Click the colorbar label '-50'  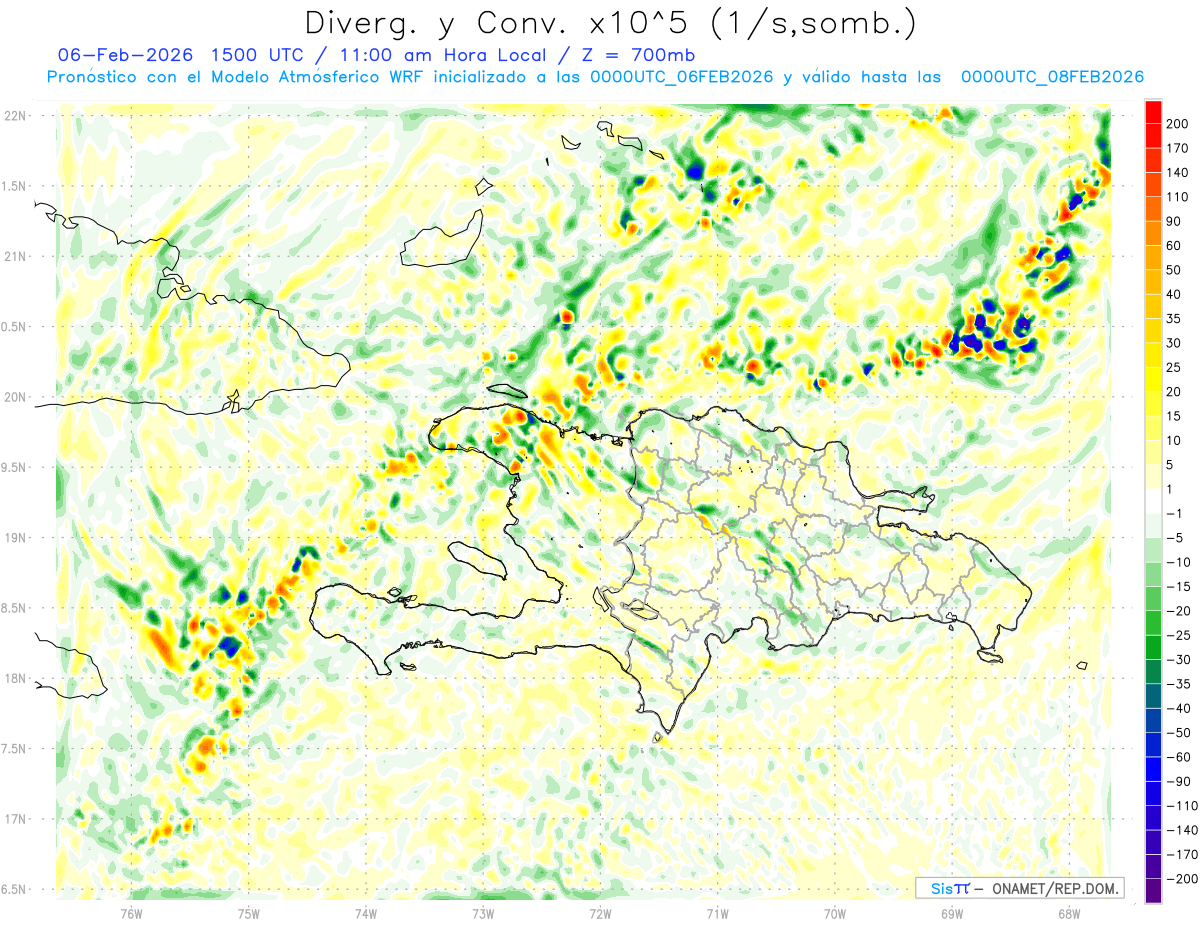point(1178,733)
